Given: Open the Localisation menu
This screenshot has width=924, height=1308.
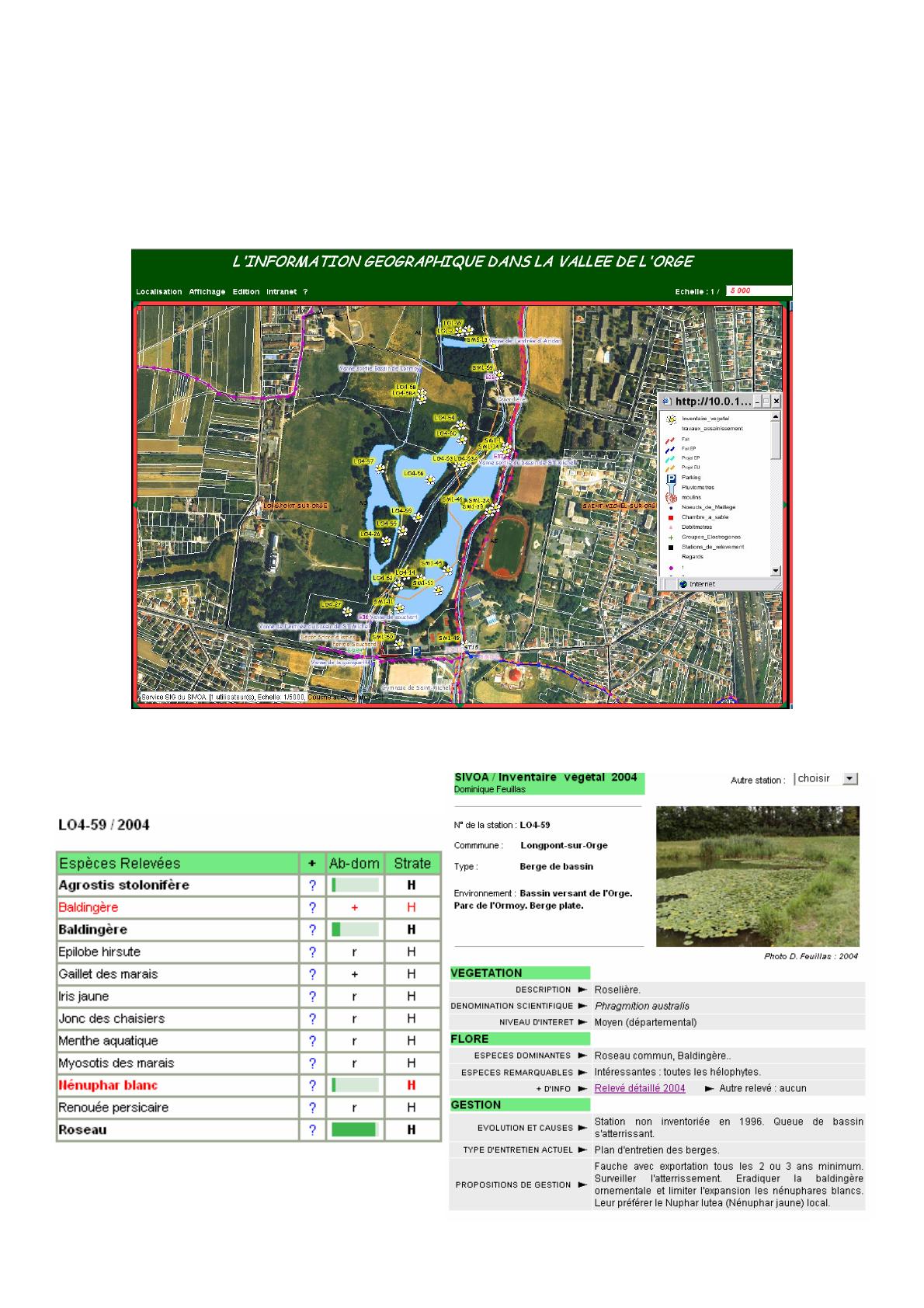Looking at the screenshot, I should (x=158, y=292).
